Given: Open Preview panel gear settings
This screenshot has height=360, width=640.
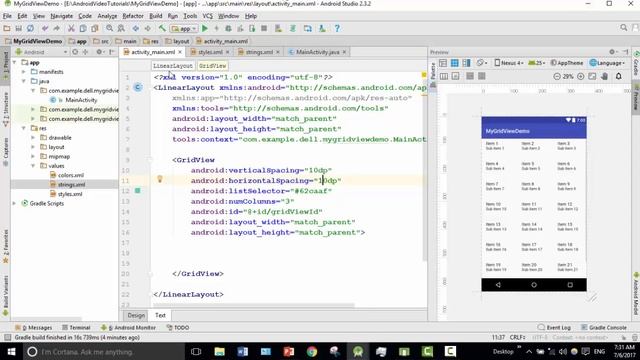Looking at the screenshot, I should click(612, 52).
